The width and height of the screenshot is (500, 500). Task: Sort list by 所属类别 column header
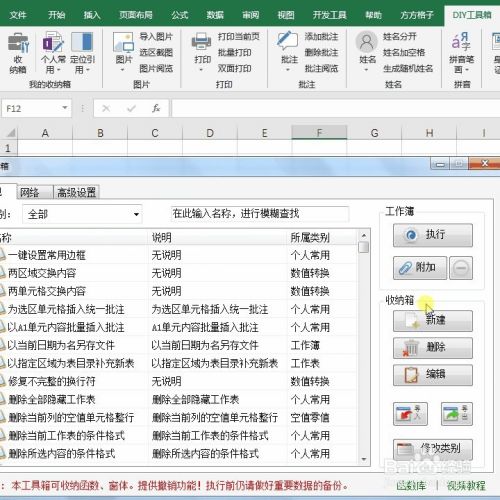(322, 238)
